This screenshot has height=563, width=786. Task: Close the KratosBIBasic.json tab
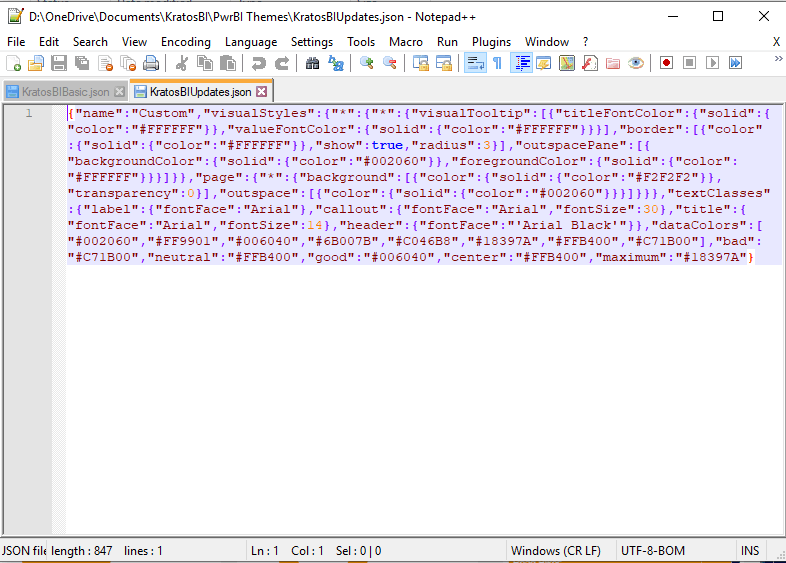click(x=119, y=92)
